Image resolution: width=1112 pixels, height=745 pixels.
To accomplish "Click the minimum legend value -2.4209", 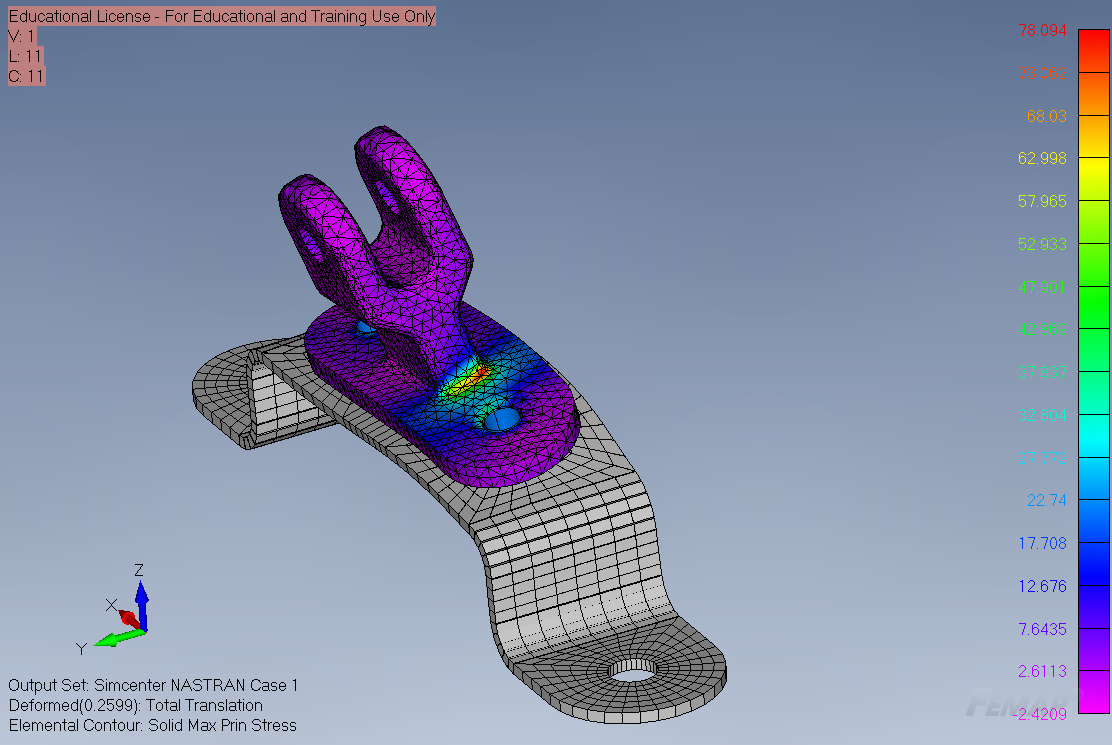I will coord(1041,715).
